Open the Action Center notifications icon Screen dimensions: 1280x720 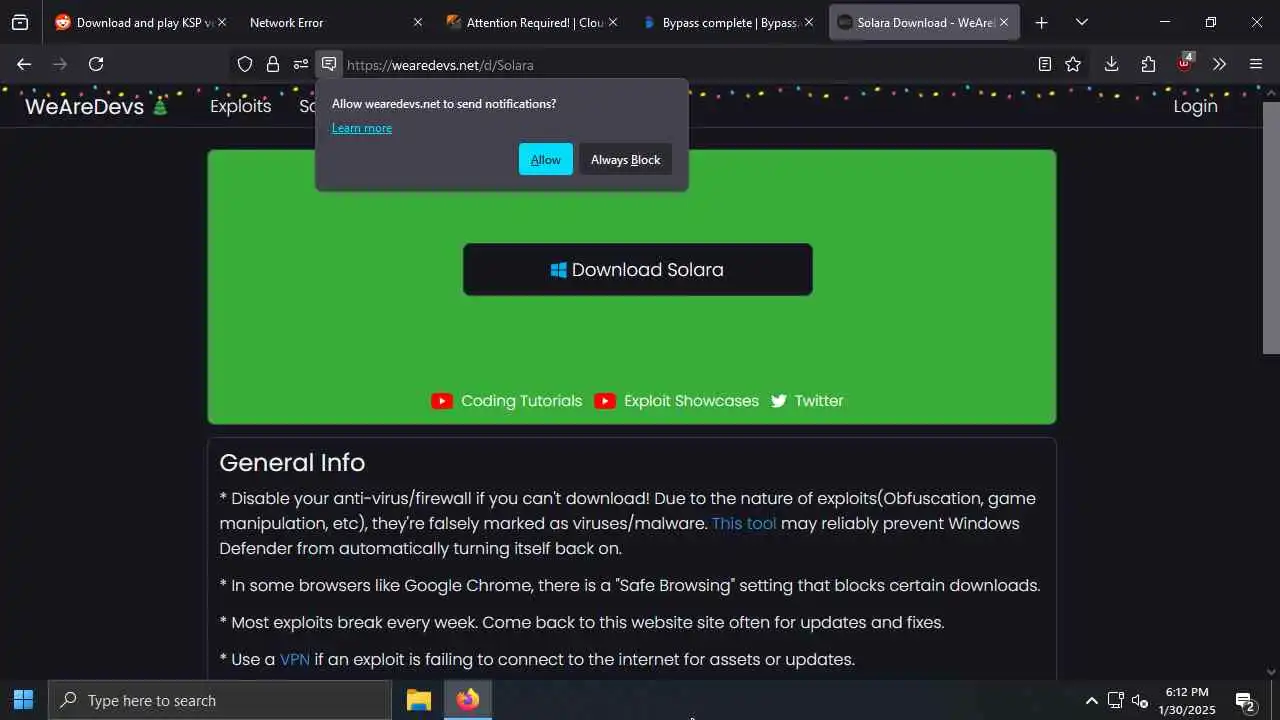[x=1245, y=701]
